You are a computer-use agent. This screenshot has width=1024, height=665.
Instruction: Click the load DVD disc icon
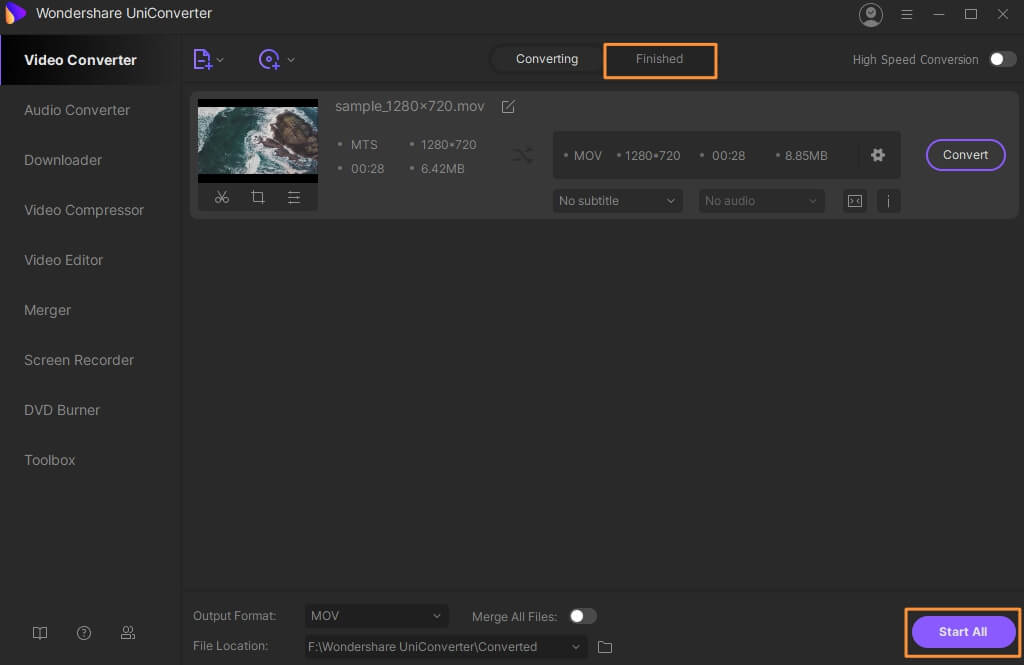(270, 60)
